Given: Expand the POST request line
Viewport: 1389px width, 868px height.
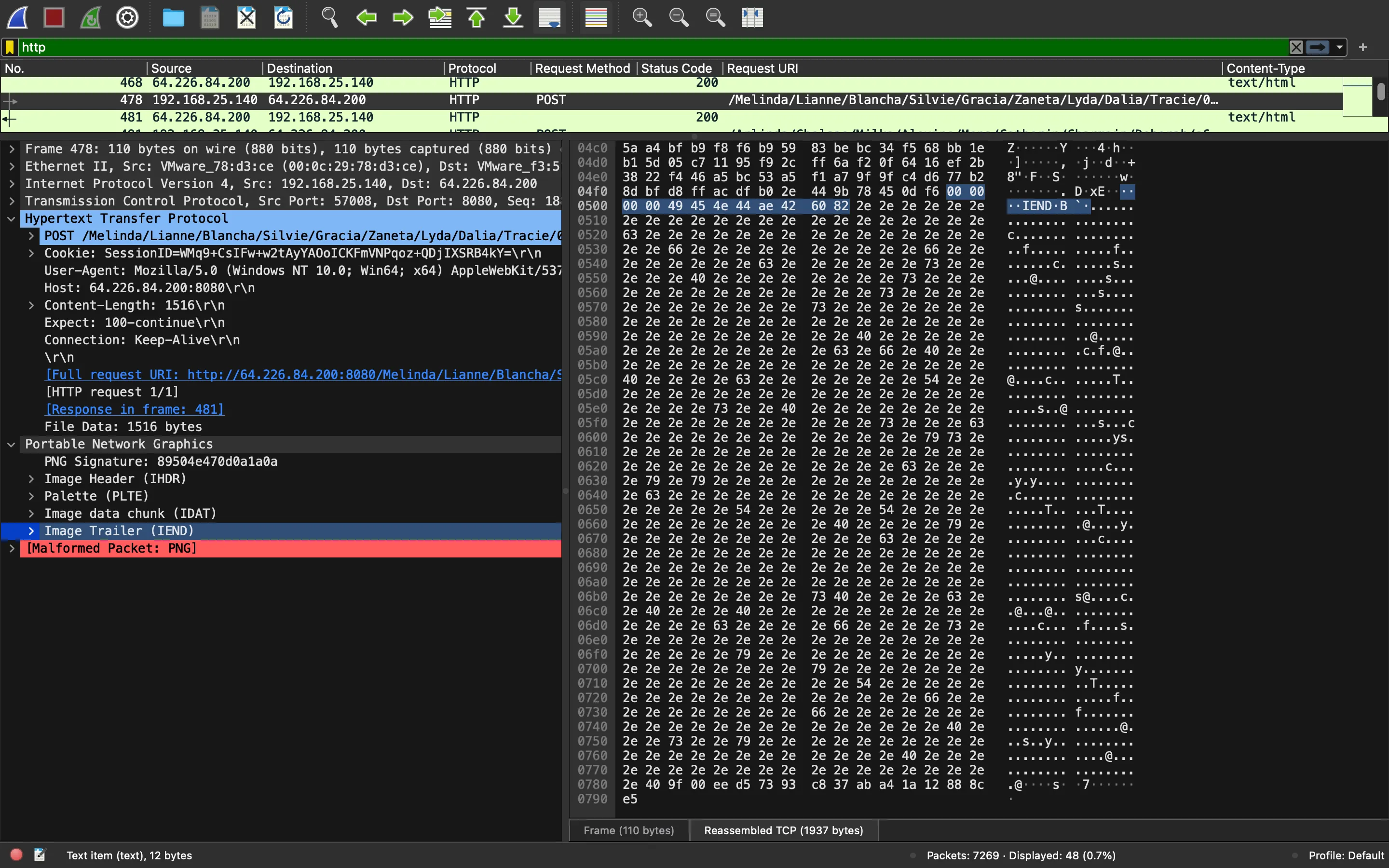Looking at the screenshot, I should pyautogui.click(x=31, y=236).
